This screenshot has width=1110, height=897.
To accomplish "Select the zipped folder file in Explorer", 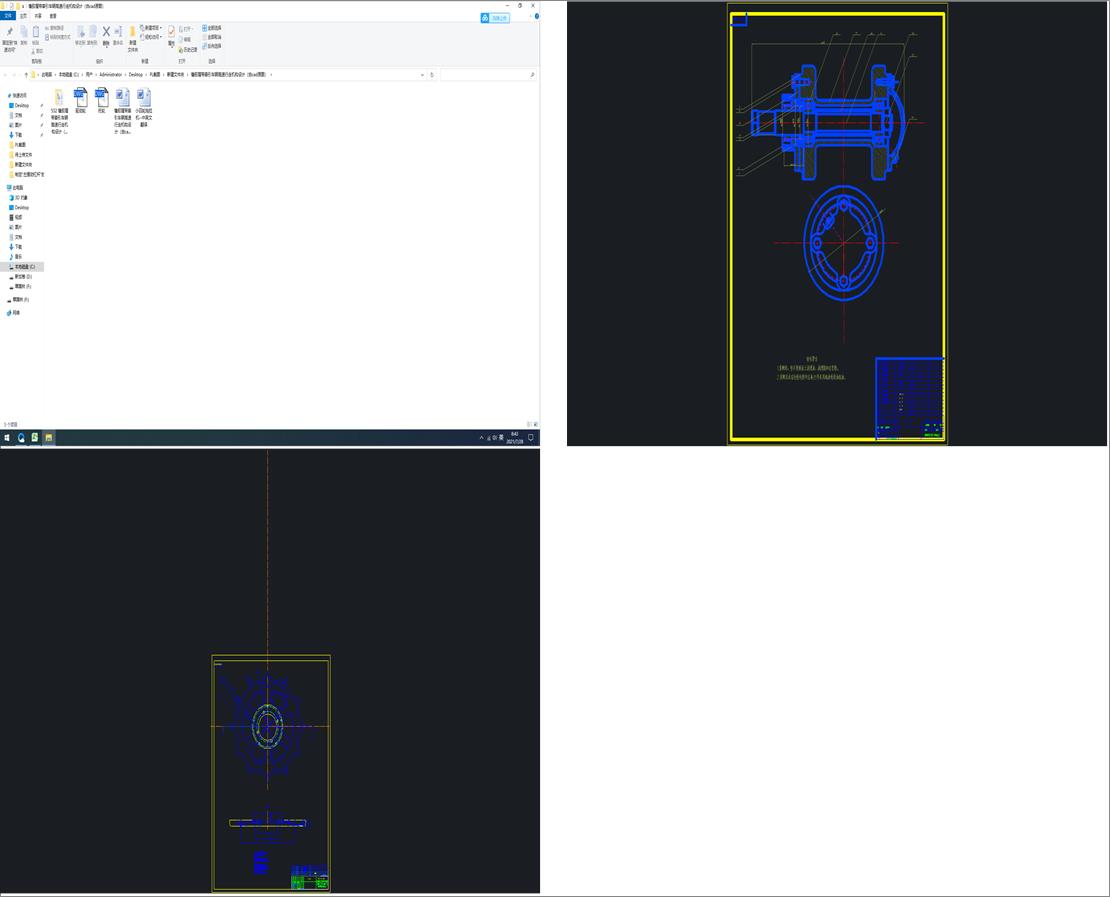I will click(59, 111).
